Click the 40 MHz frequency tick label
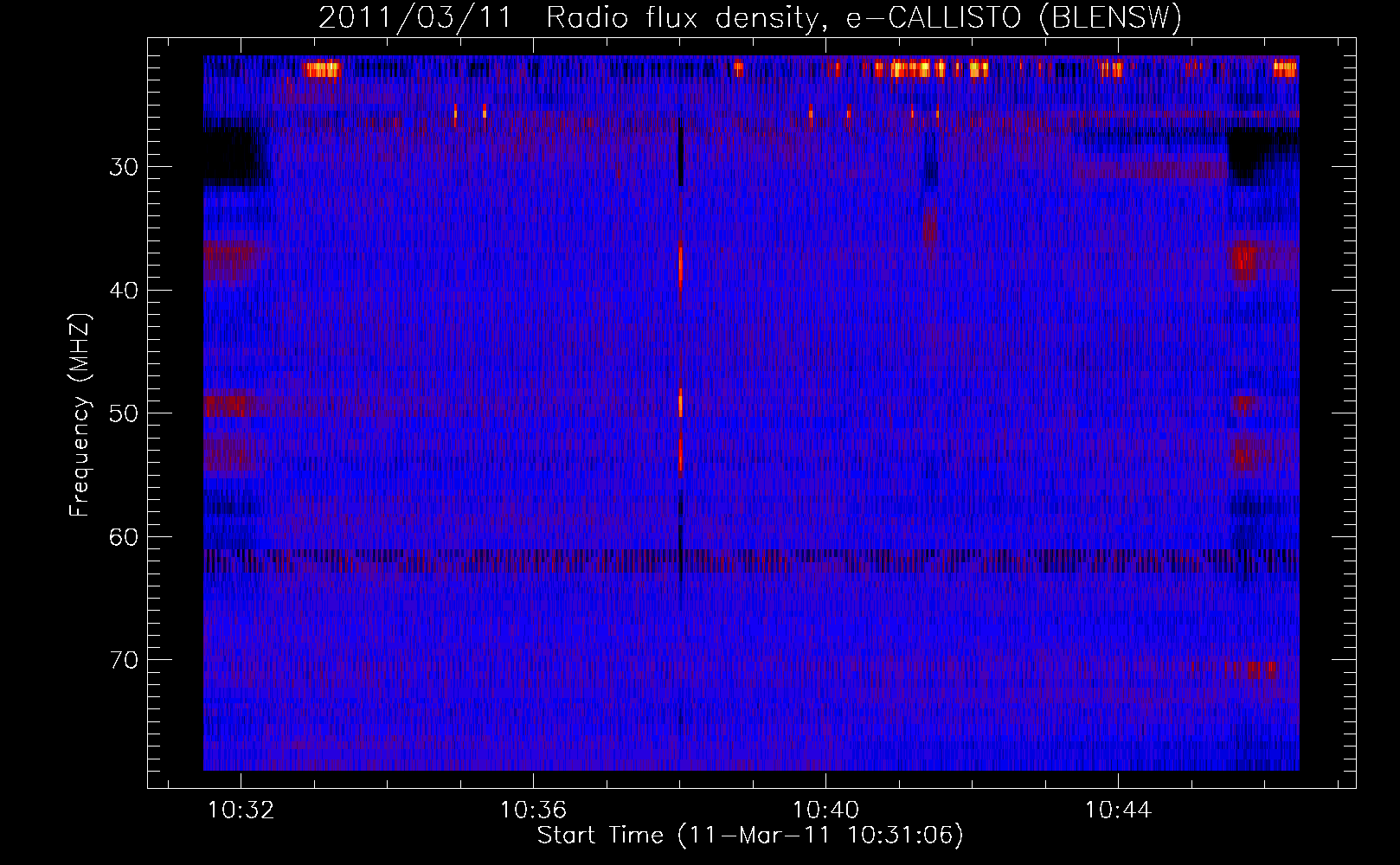Viewport: 1400px width, 865px height. click(x=124, y=290)
